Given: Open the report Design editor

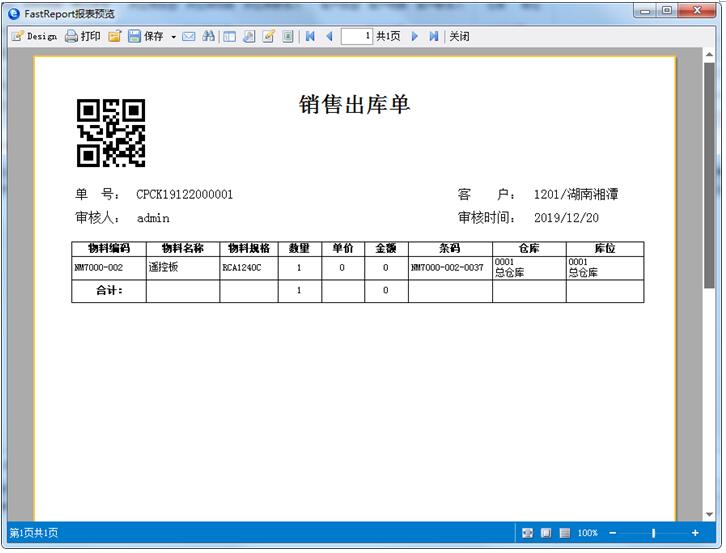Looking at the screenshot, I should coord(35,36).
